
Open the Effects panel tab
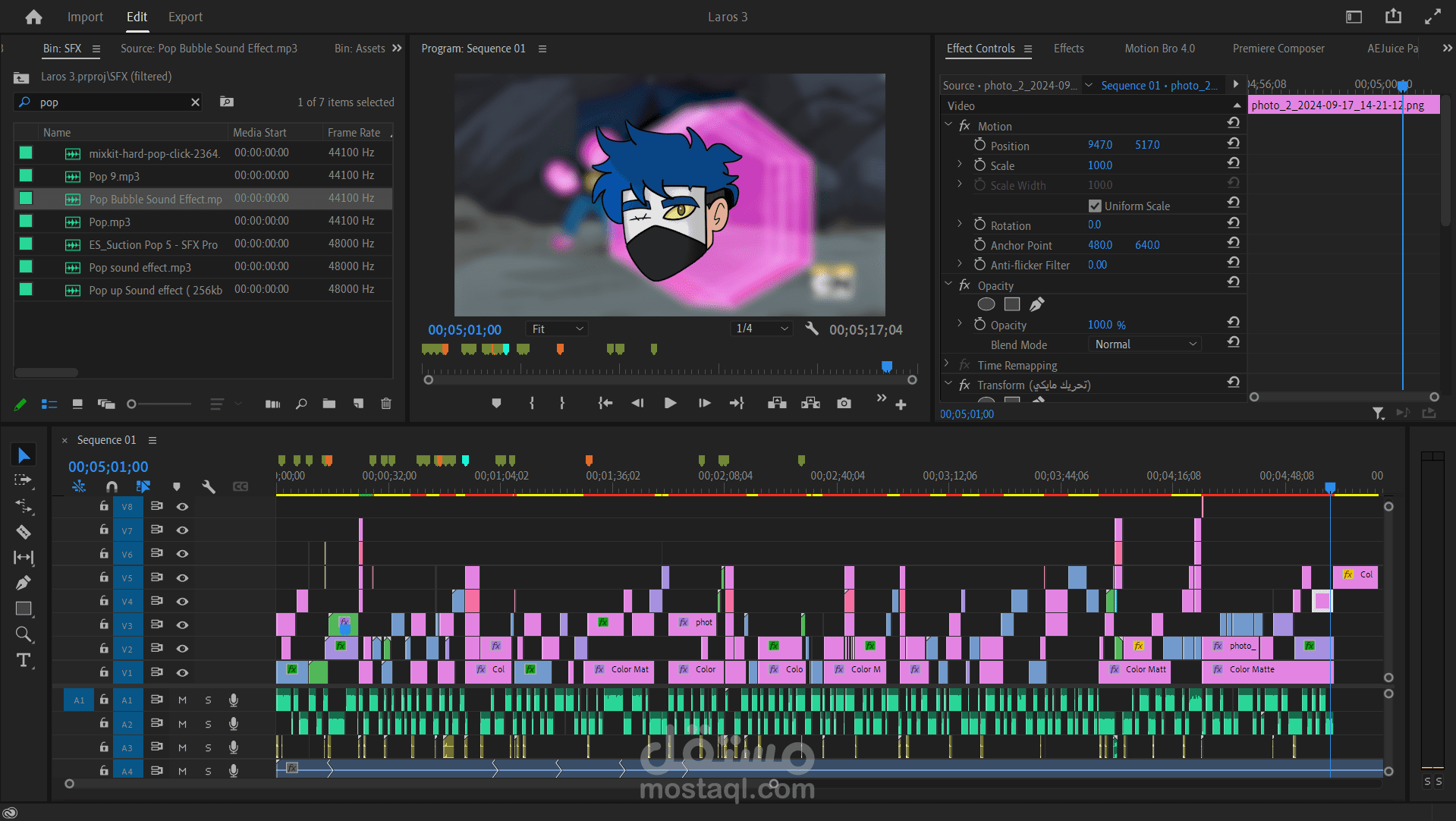click(1068, 48)
